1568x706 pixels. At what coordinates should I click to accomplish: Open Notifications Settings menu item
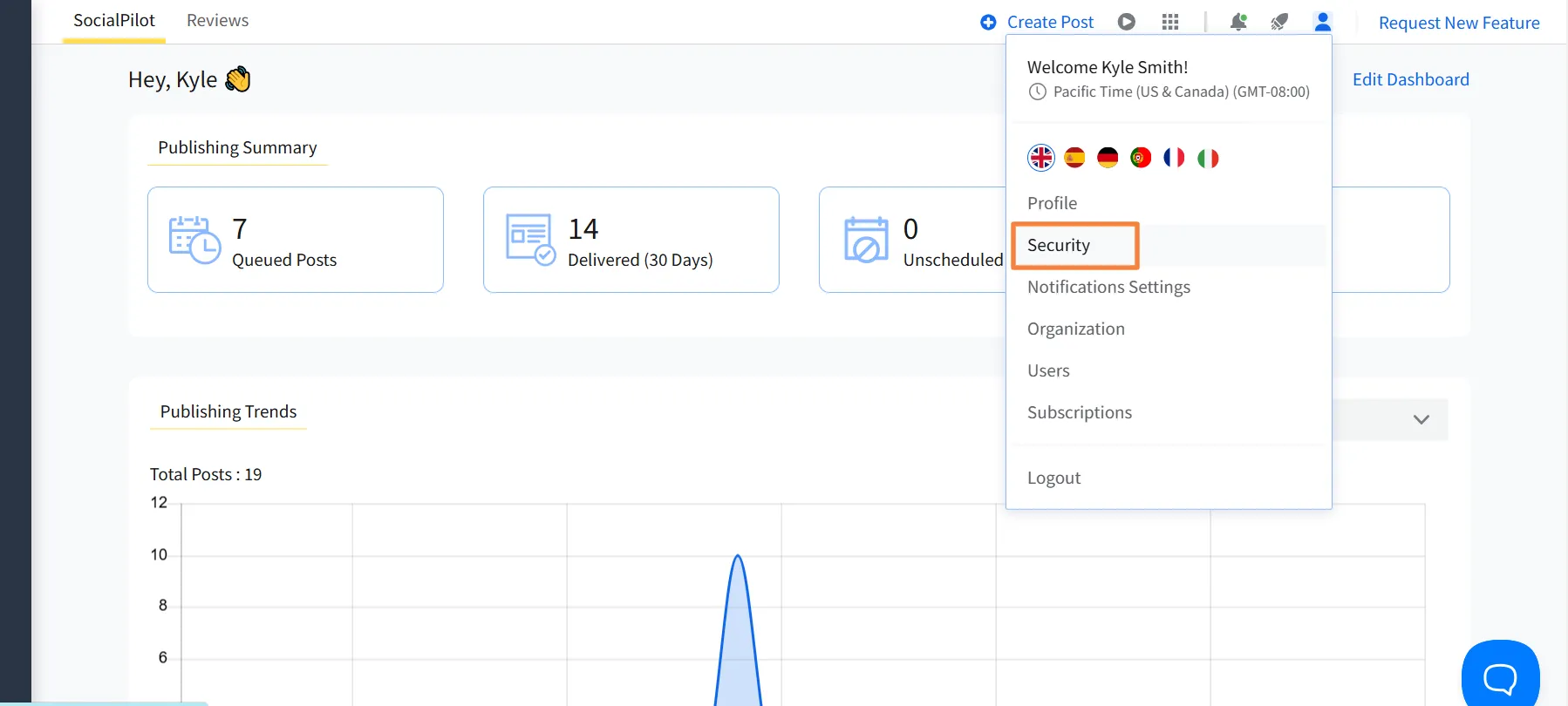[x=1108, y=287]
